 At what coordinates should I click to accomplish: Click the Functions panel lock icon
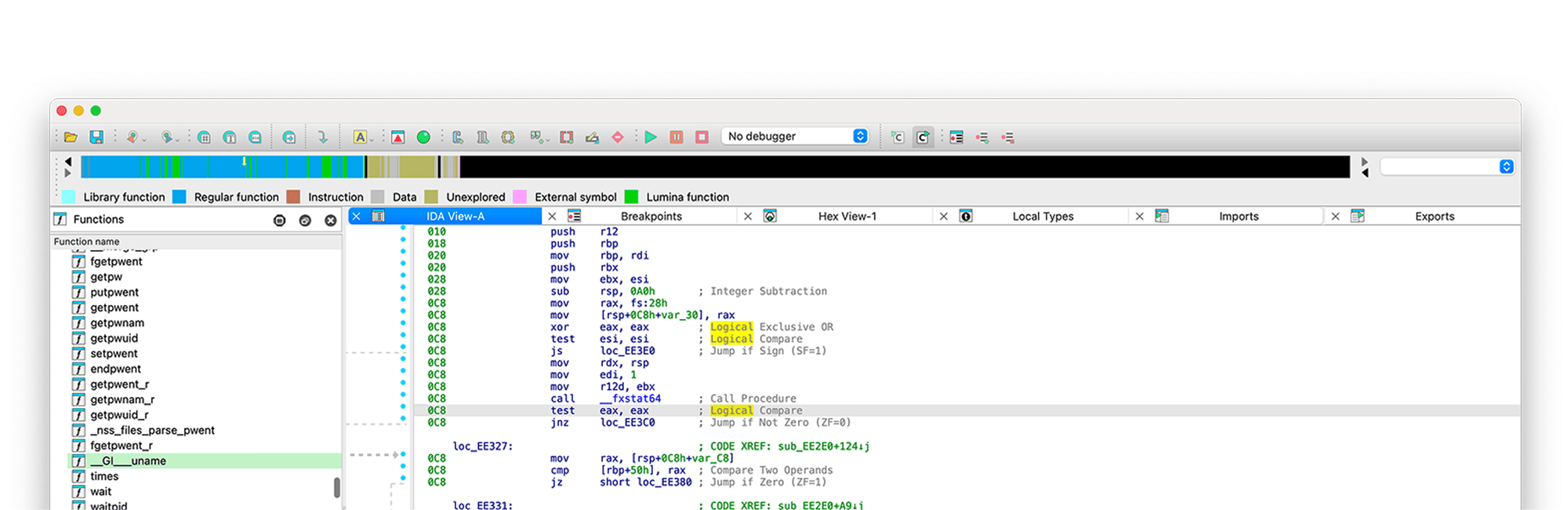pyautogui.click(x=280, y=220)
